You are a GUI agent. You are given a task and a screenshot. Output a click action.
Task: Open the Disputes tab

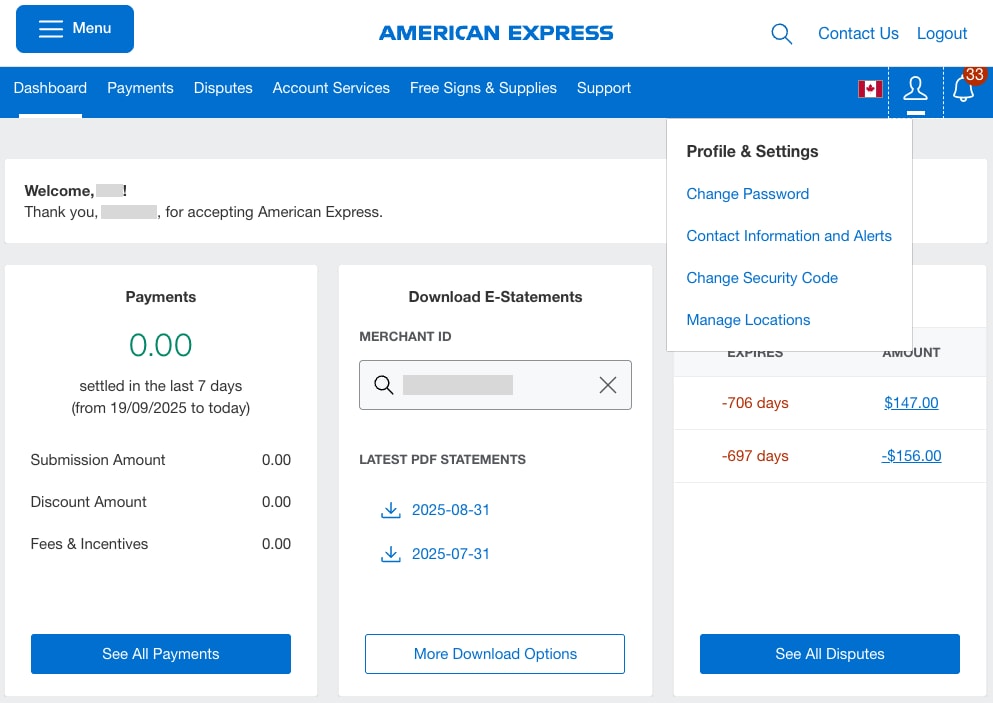coord(223,88)
